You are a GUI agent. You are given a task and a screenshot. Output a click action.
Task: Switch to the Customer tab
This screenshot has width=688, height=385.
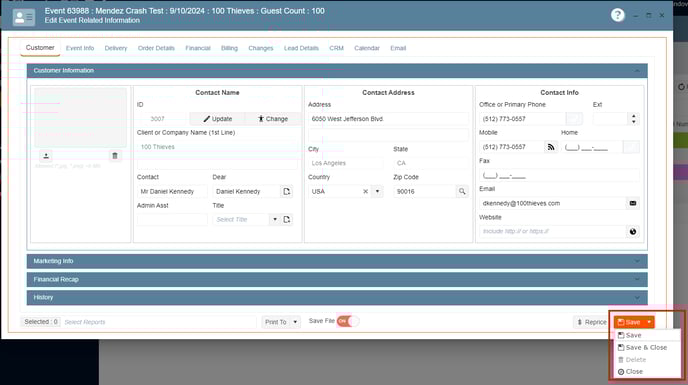40,47
